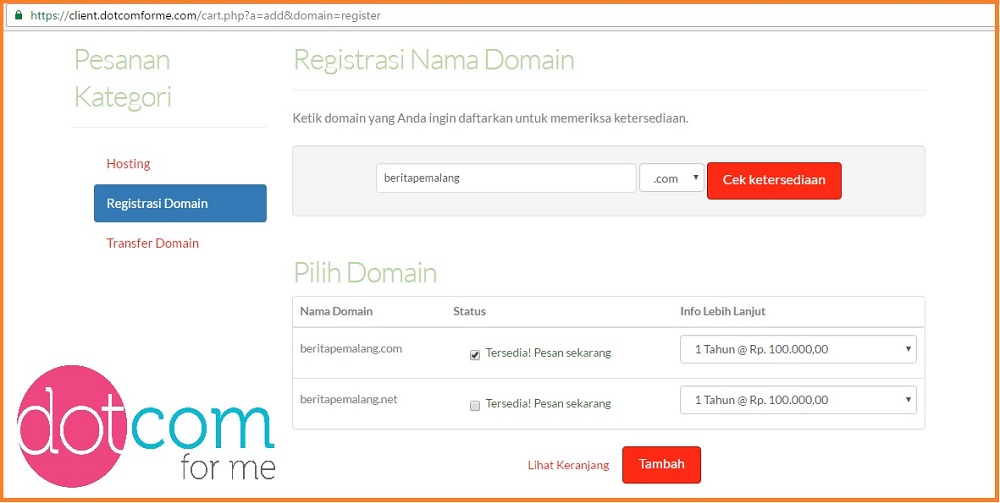Open Transfer Domain category
This screenshot has height=503, width=1000.
(x=152, y=243)
